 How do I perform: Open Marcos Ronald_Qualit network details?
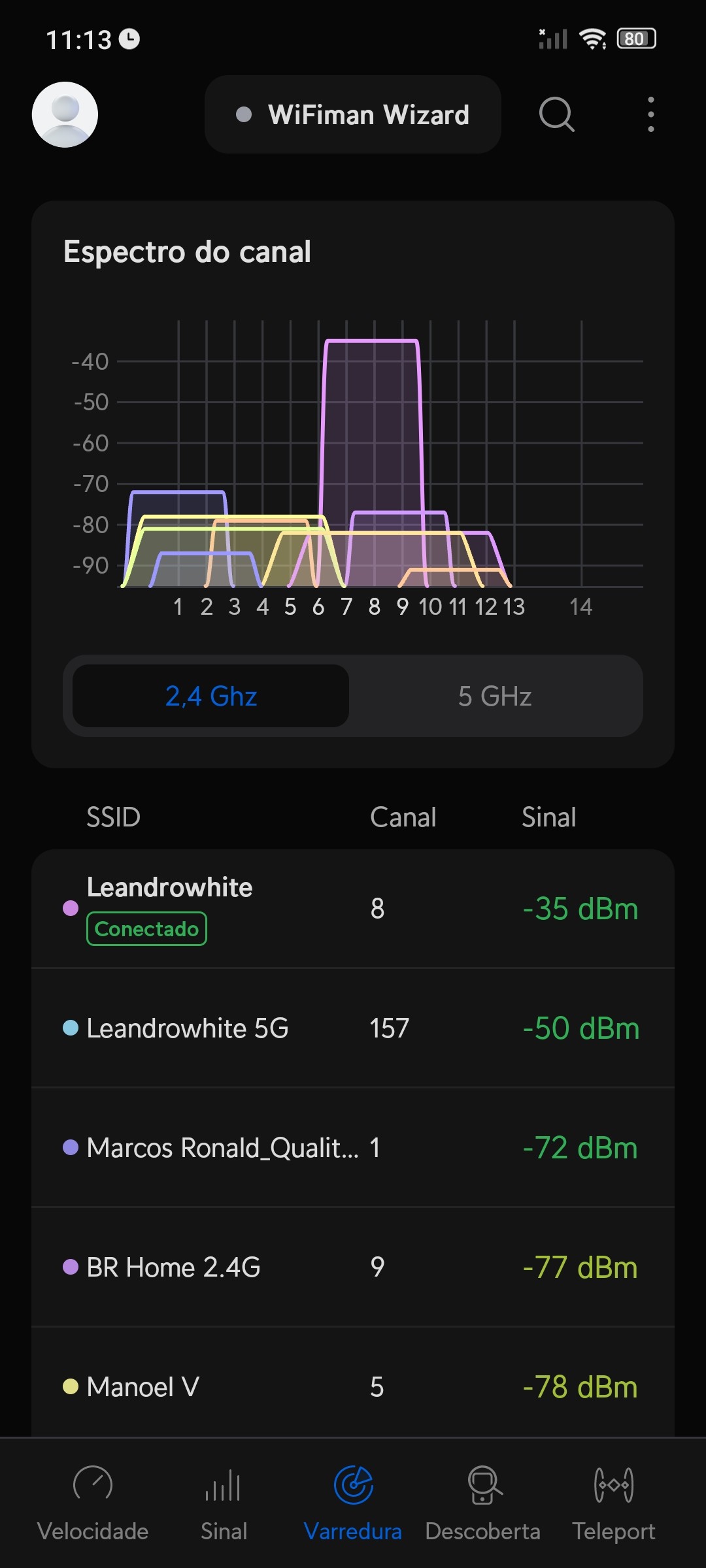(x=353, y=1148)
